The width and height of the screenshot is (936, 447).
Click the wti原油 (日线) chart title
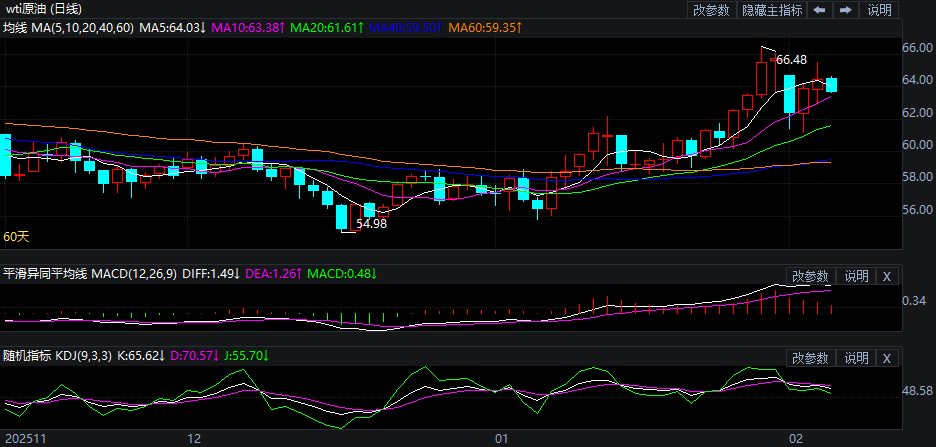point(40,9)
